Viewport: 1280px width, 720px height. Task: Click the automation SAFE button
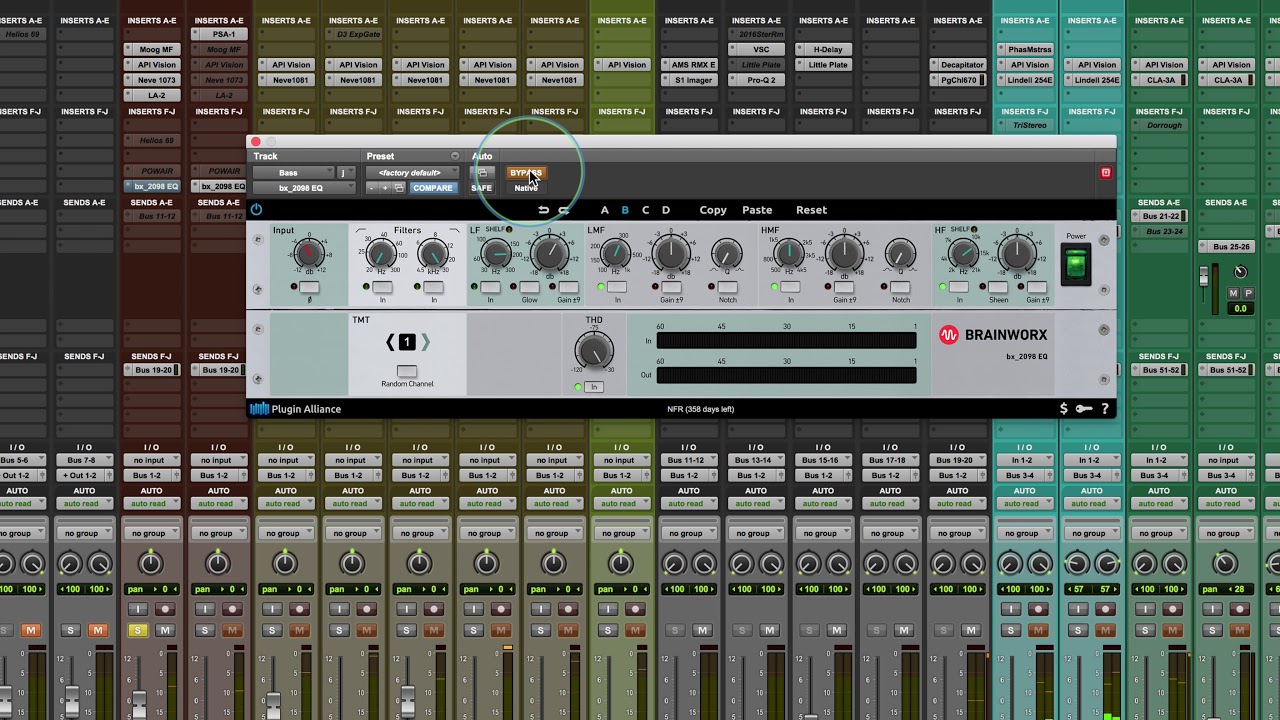pos(482,188)
